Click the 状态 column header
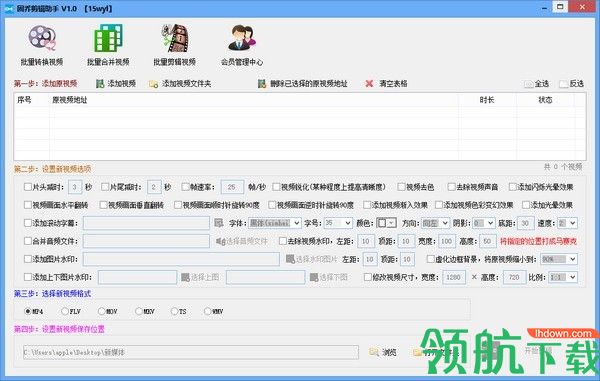600x381 pixels. [545, 100]
